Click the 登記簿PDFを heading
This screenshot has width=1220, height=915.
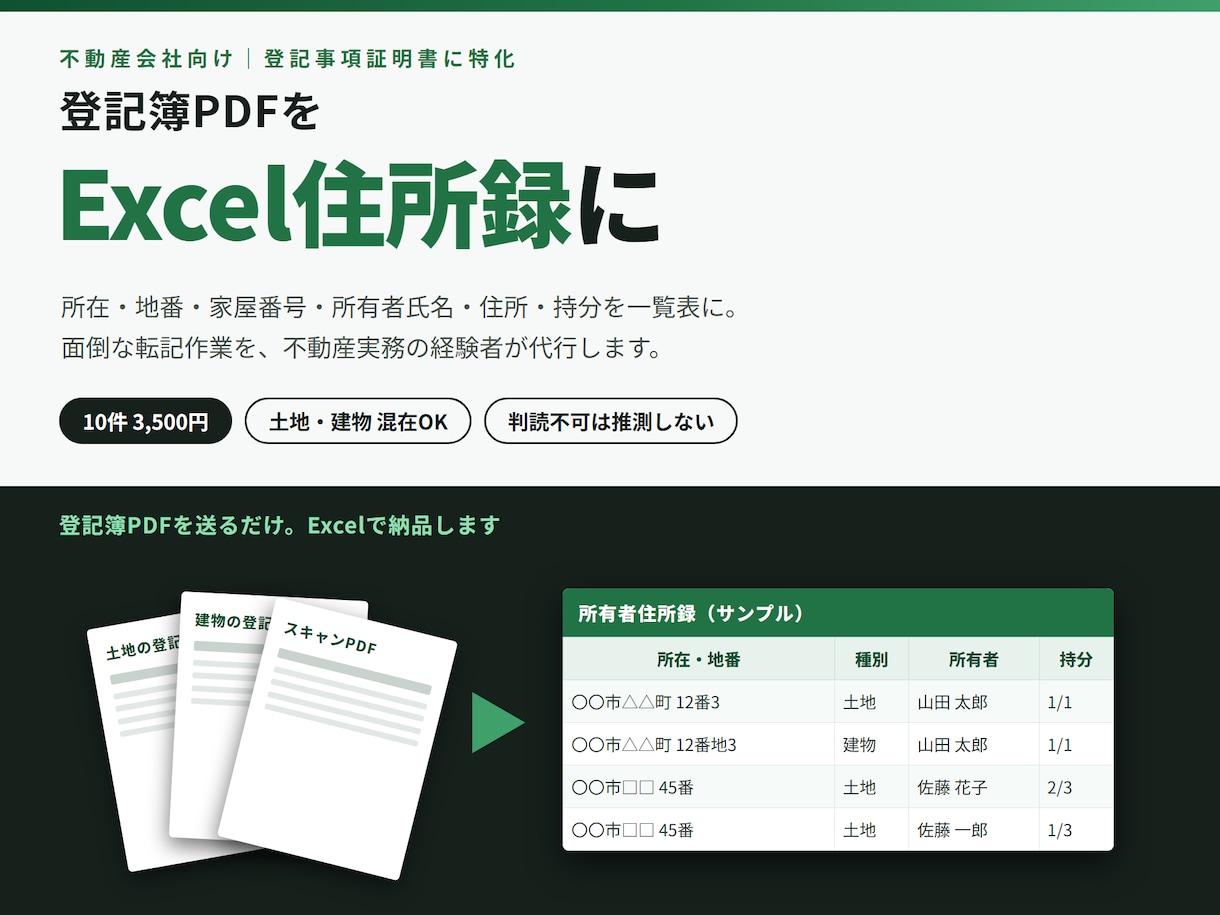pos(190,112)
